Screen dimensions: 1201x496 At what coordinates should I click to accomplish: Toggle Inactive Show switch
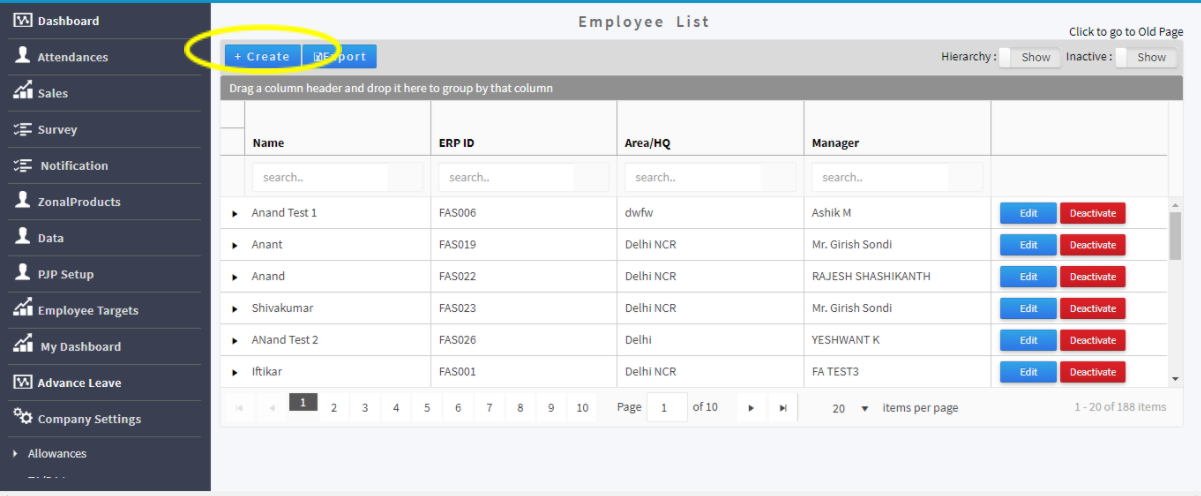pyautogui.click(x=1146, y=57)
